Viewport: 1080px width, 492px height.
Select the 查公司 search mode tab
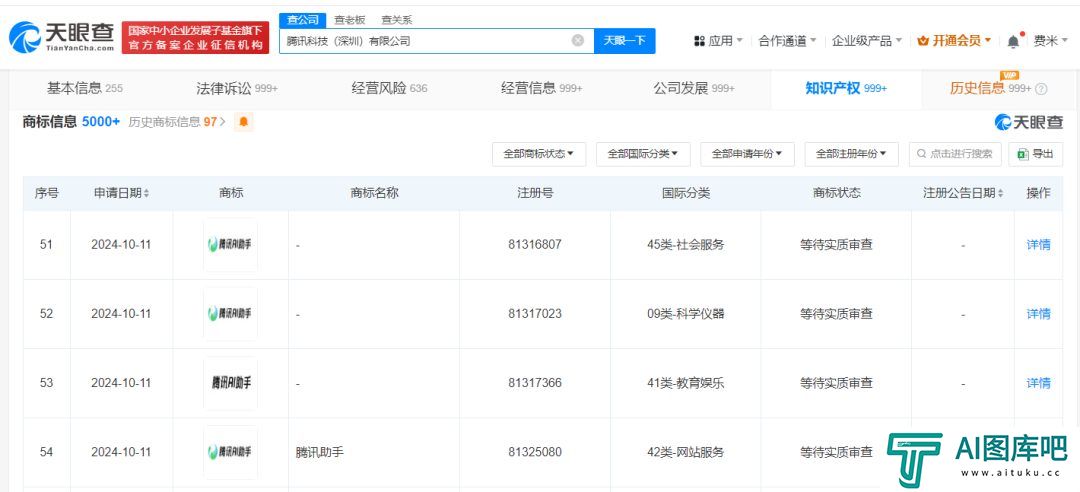pyautogui.click(x=303, y=20)
